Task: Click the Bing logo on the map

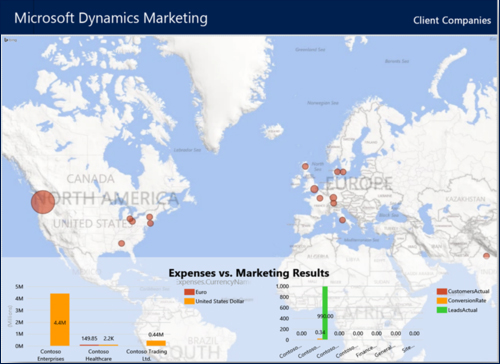Action: click(x=10, y=40)
